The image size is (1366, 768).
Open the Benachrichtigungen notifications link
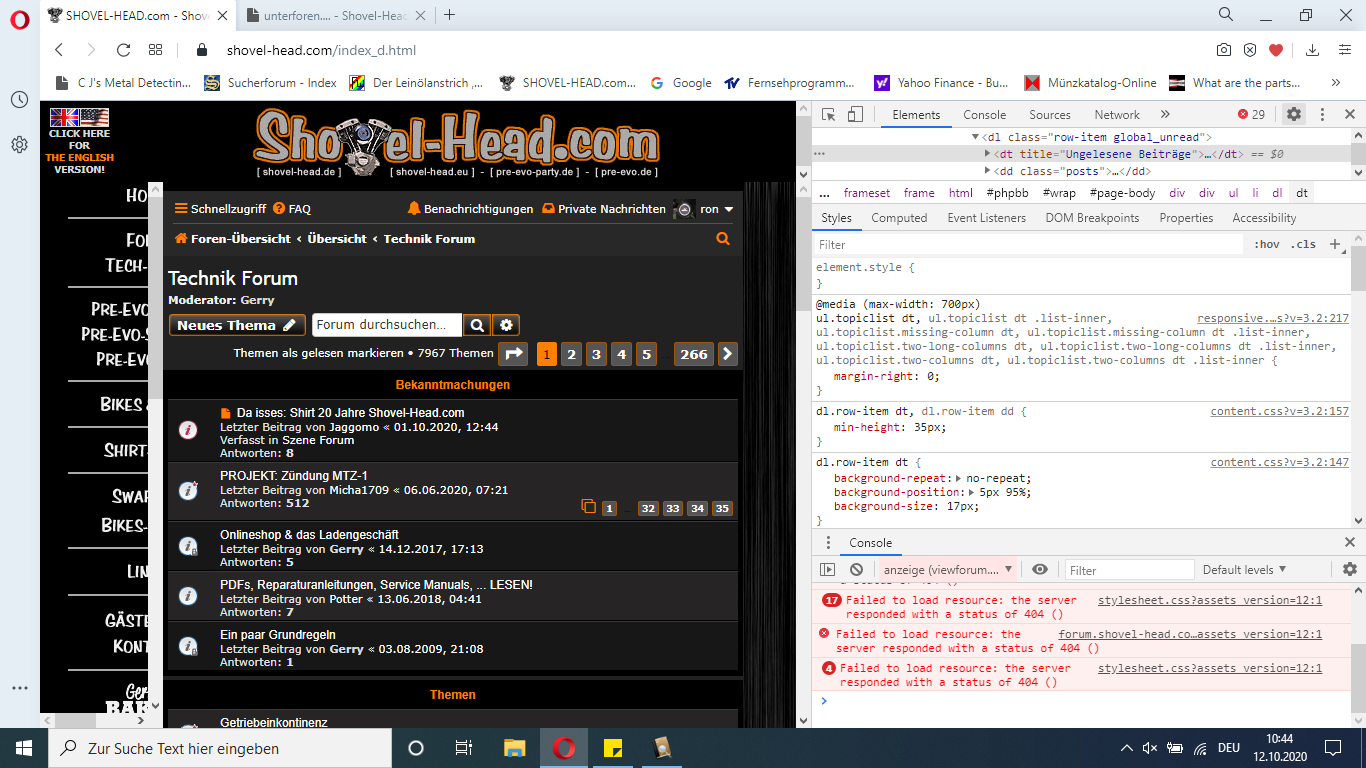pyautogui.click(x=470, y=209)
